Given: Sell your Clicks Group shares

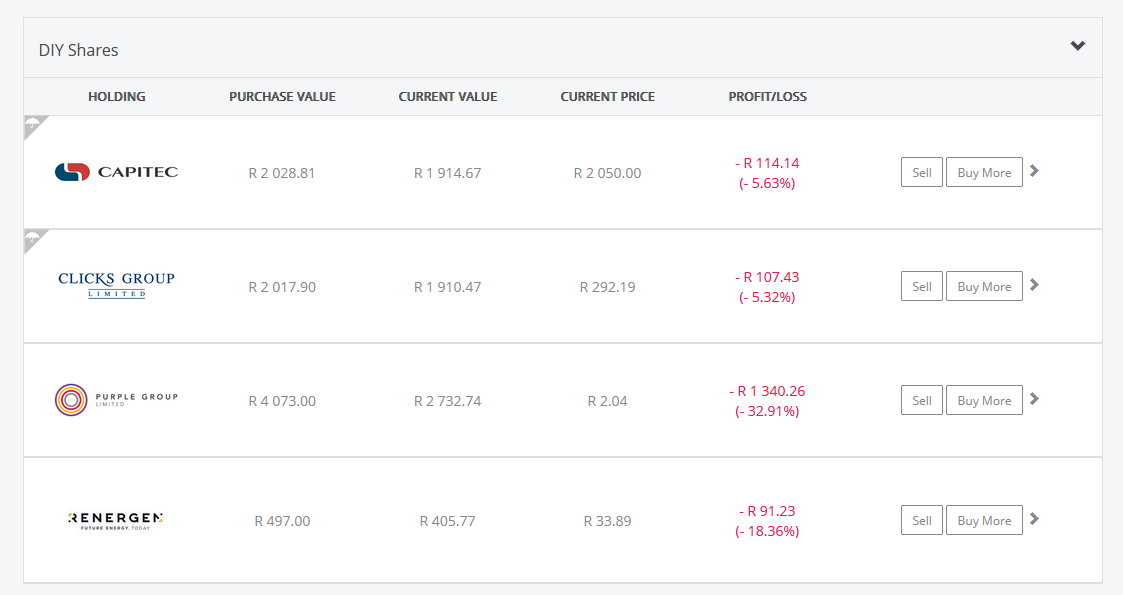Looking at the screenshot, I should coord(920,286).
